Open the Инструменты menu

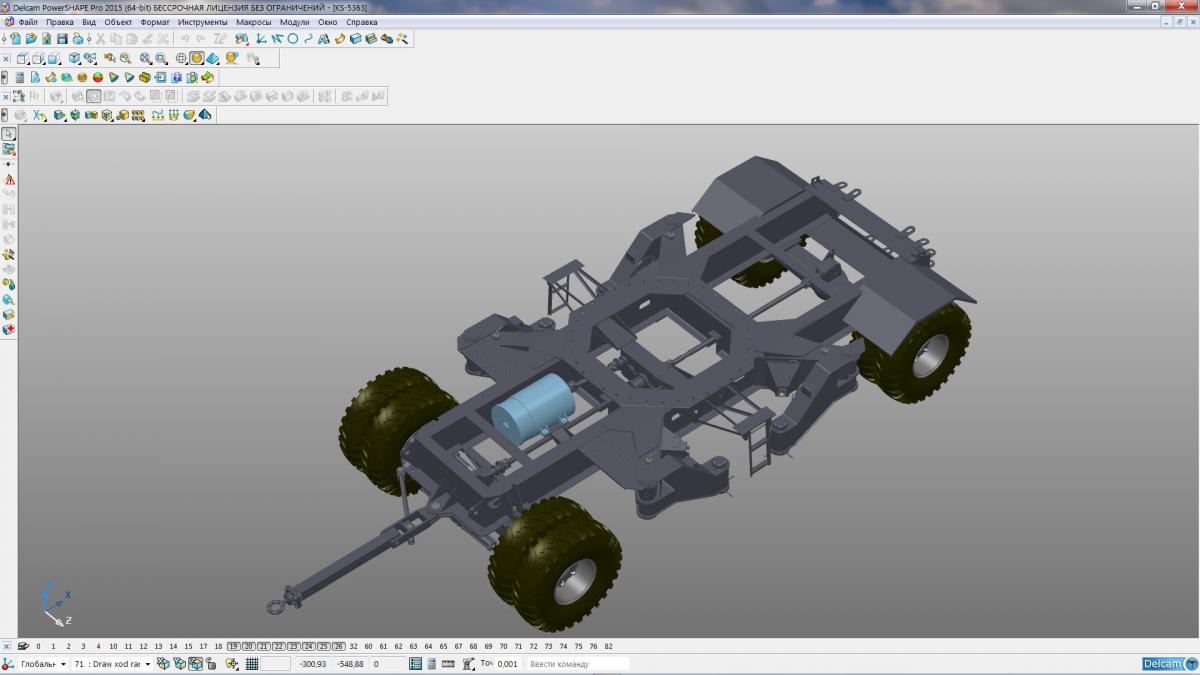coord(203,22)
